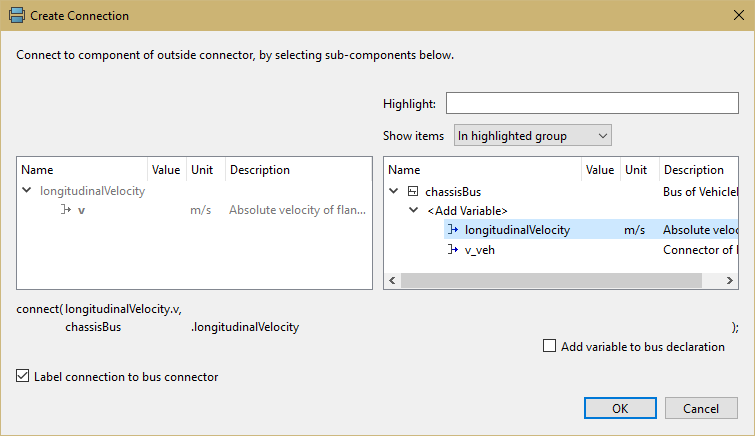Click the connector icon beside v_veh
The height and width of the screenshot is (436, 755).
click(452, 250)
